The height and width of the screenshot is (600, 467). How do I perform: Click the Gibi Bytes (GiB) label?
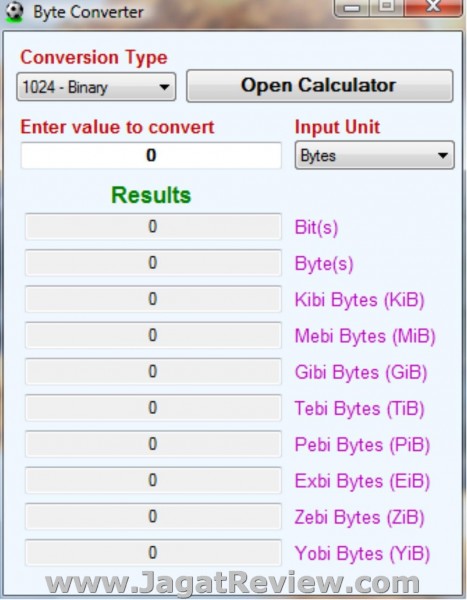click(361, 372)
